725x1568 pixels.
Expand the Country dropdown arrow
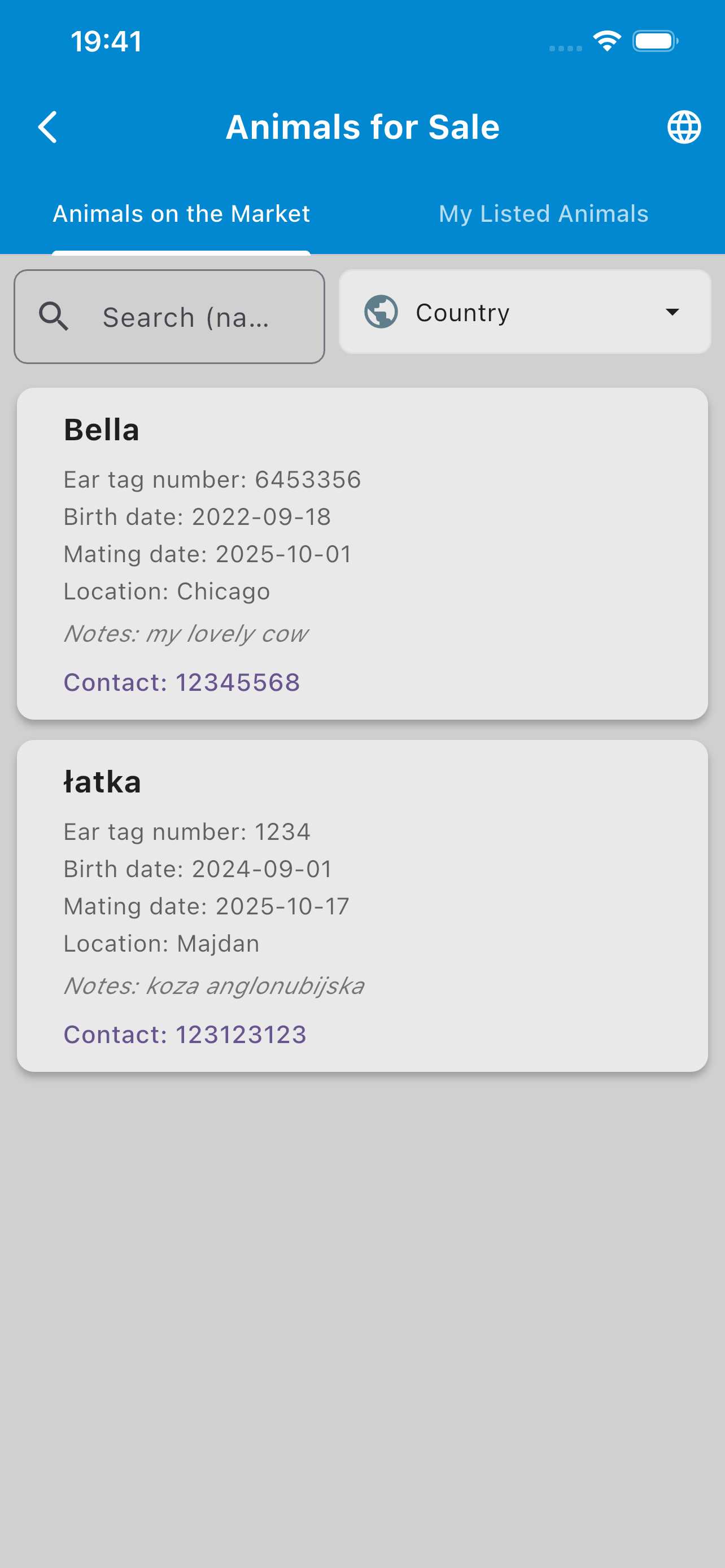(x=672, y=312)
